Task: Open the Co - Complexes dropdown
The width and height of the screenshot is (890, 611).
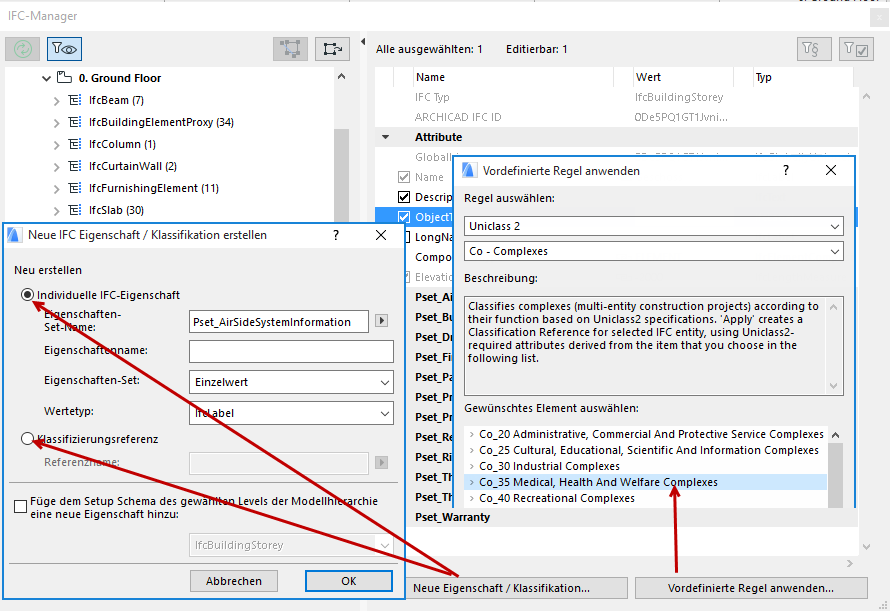Action: [653, 251]
